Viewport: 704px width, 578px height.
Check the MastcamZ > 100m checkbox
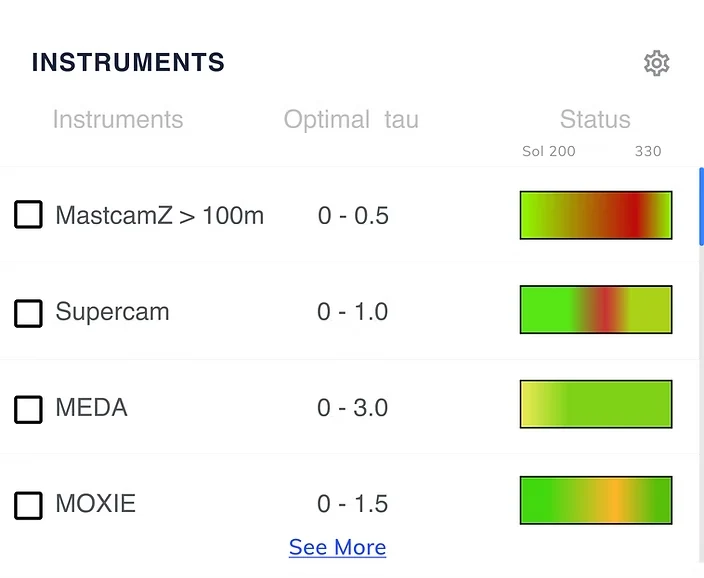(28, 214)
